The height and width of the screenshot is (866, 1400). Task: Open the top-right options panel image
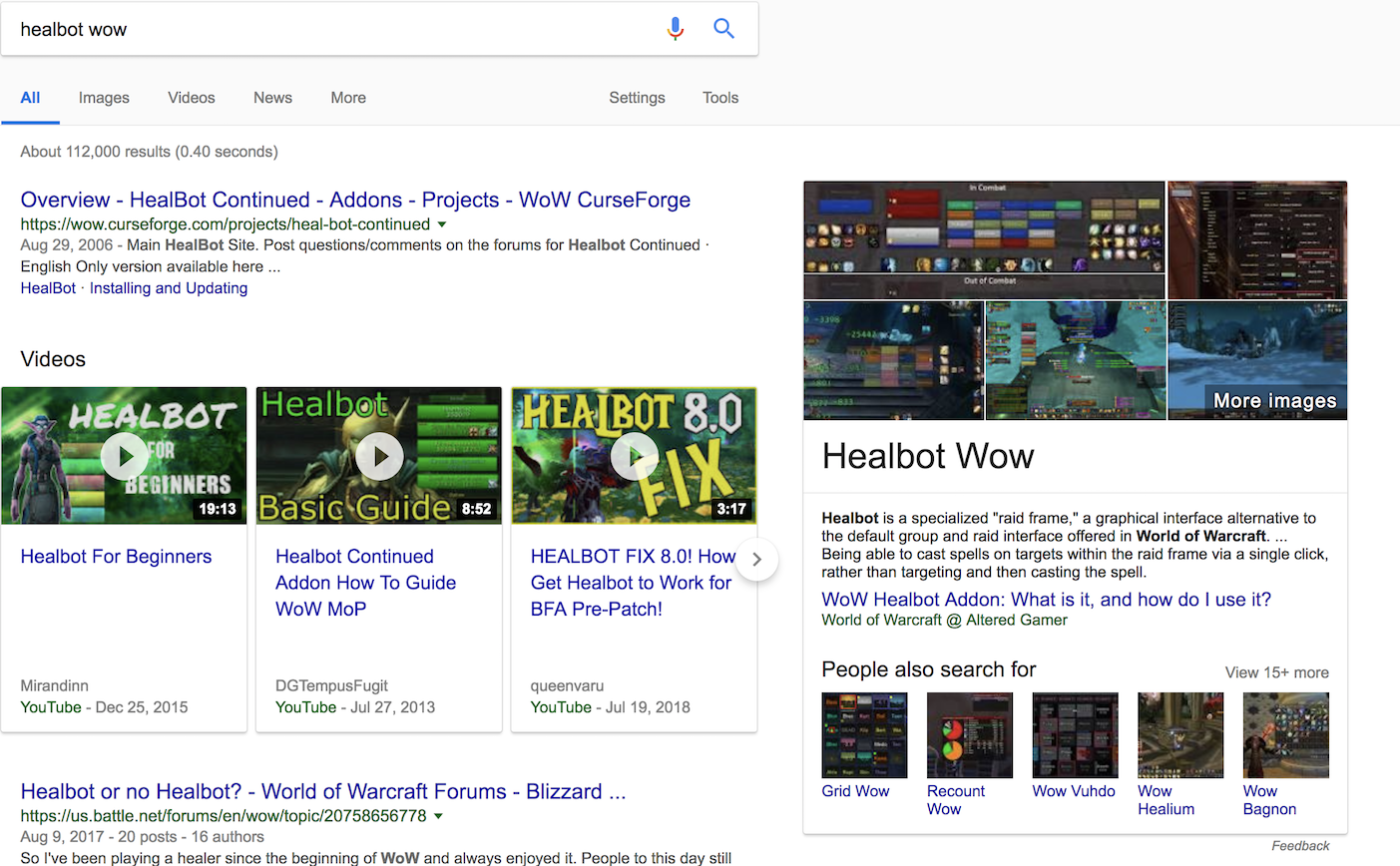(1257, 239)
